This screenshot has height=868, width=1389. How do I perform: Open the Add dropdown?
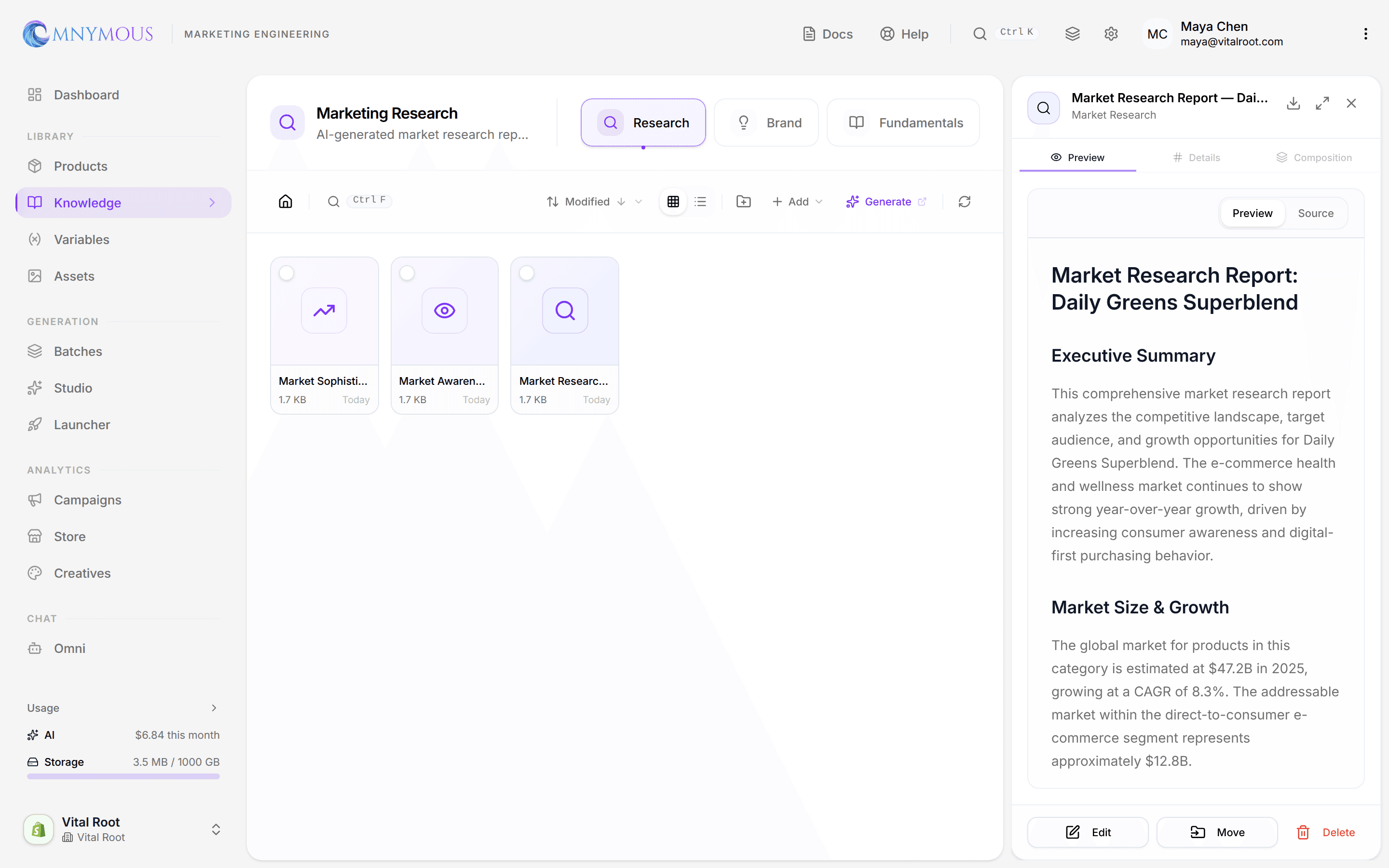(797, 202)
